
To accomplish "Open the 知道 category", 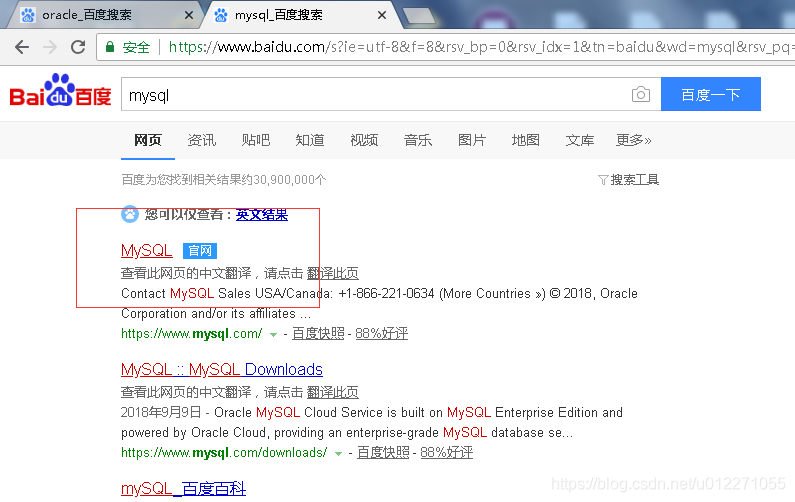I will tap(310, 140).
